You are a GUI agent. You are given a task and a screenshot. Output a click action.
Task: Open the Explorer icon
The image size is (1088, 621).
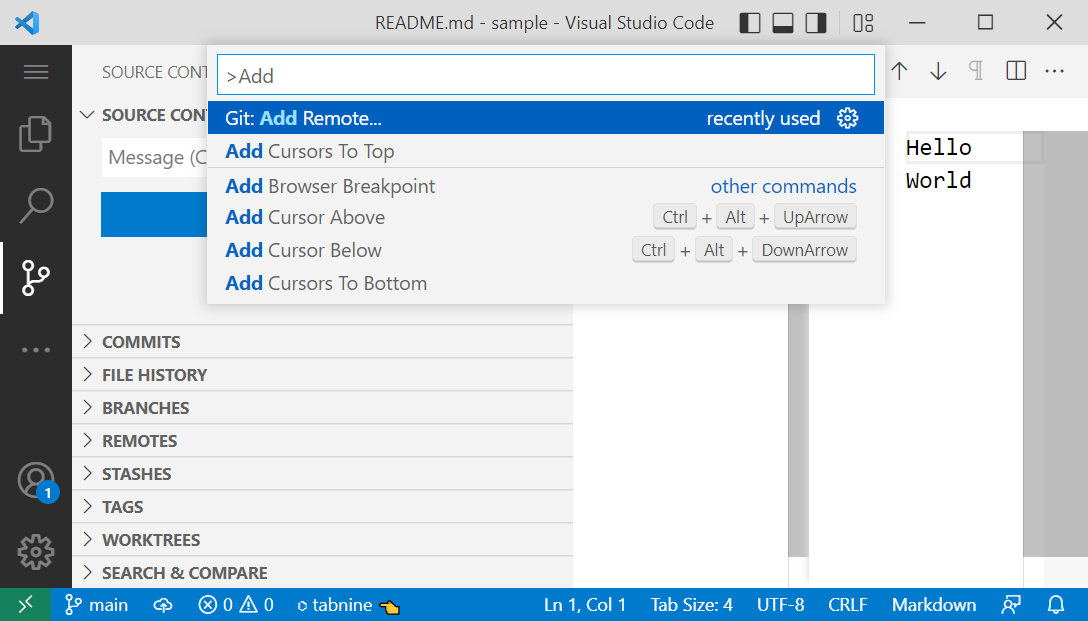(x=36, y=133)
